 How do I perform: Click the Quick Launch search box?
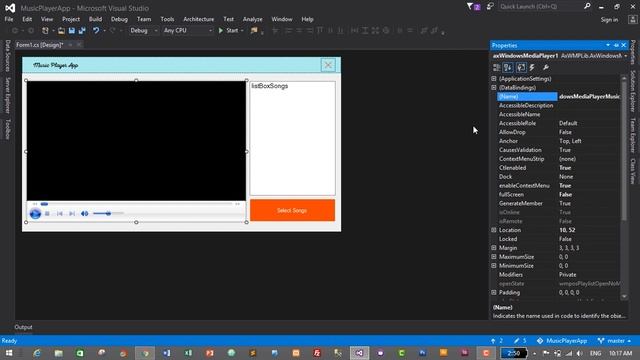540,7
